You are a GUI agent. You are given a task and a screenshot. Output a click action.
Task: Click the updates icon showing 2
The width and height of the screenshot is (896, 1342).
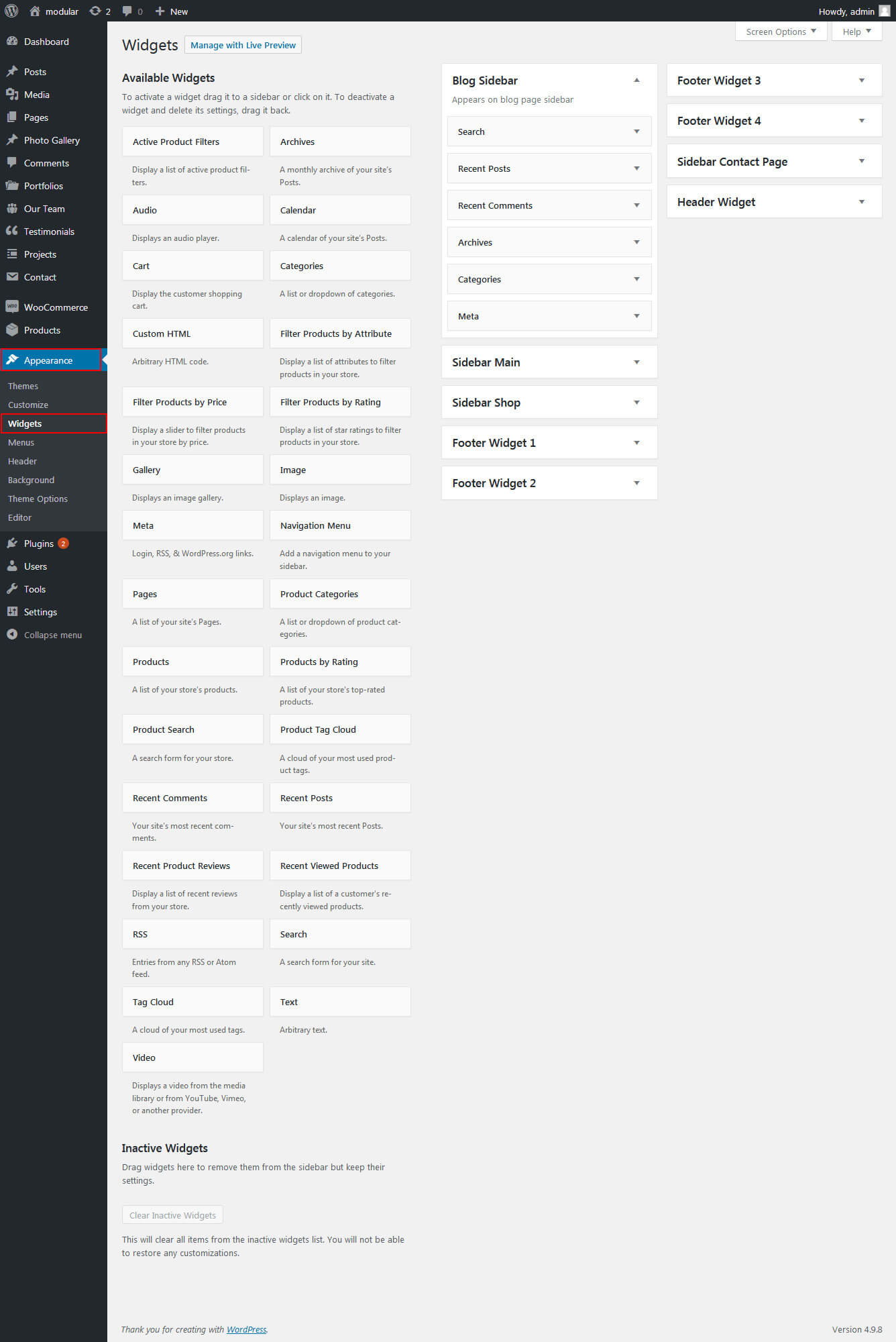pos(95,11)
